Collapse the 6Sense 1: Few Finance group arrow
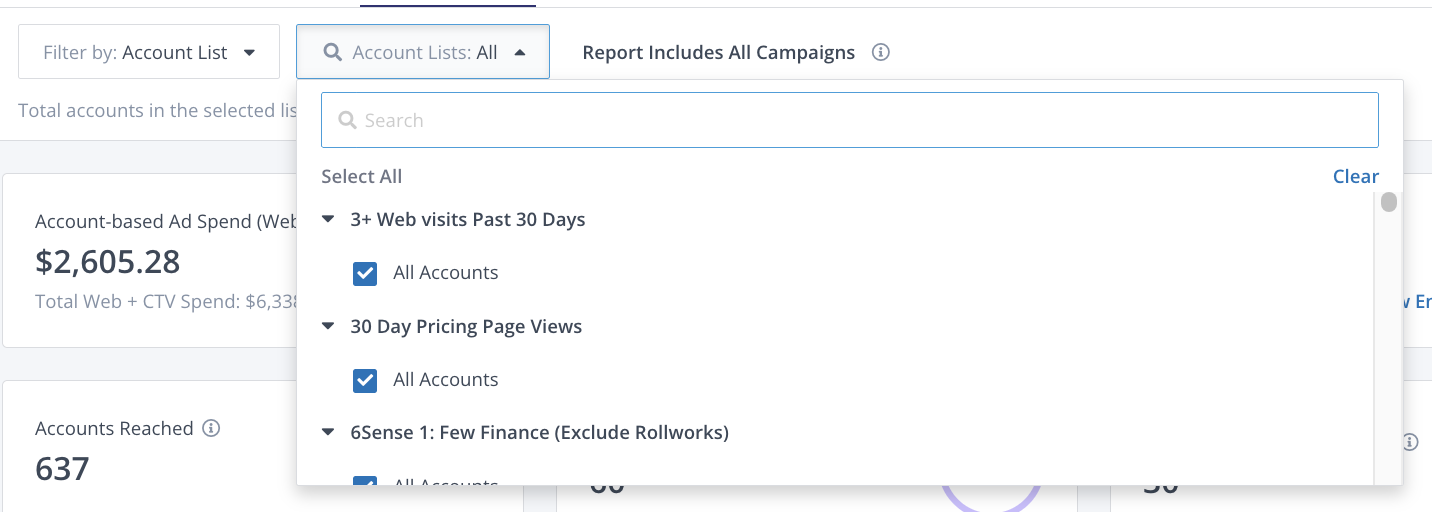The width and height of the screenshot is (1432, 512). [x=328, y=433]
